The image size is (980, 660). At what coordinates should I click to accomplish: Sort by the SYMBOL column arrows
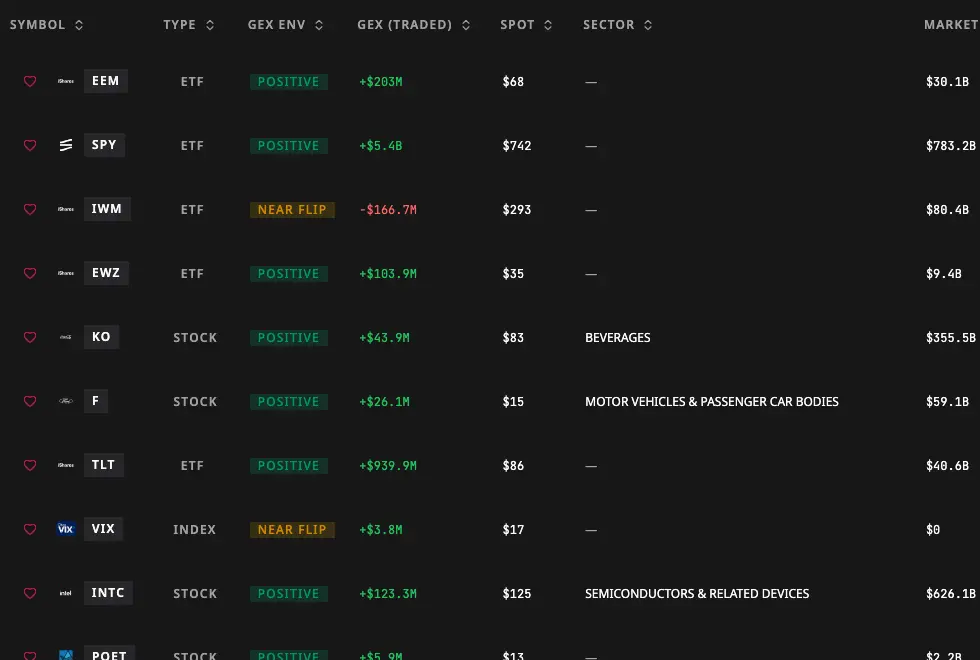(79, 25)
